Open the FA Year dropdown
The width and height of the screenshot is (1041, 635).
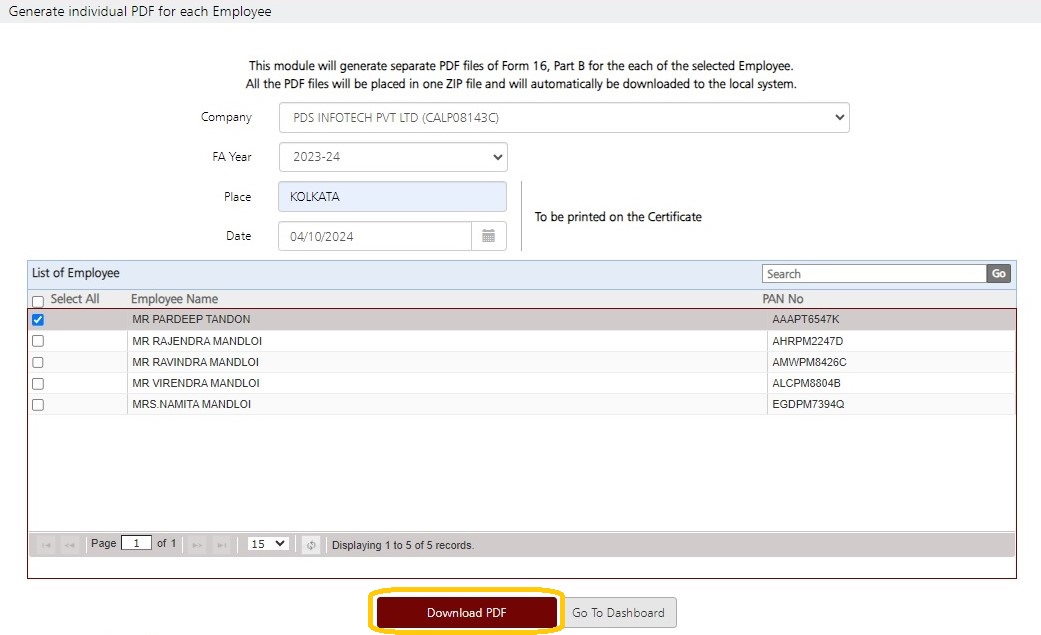(x=393, y=157)
